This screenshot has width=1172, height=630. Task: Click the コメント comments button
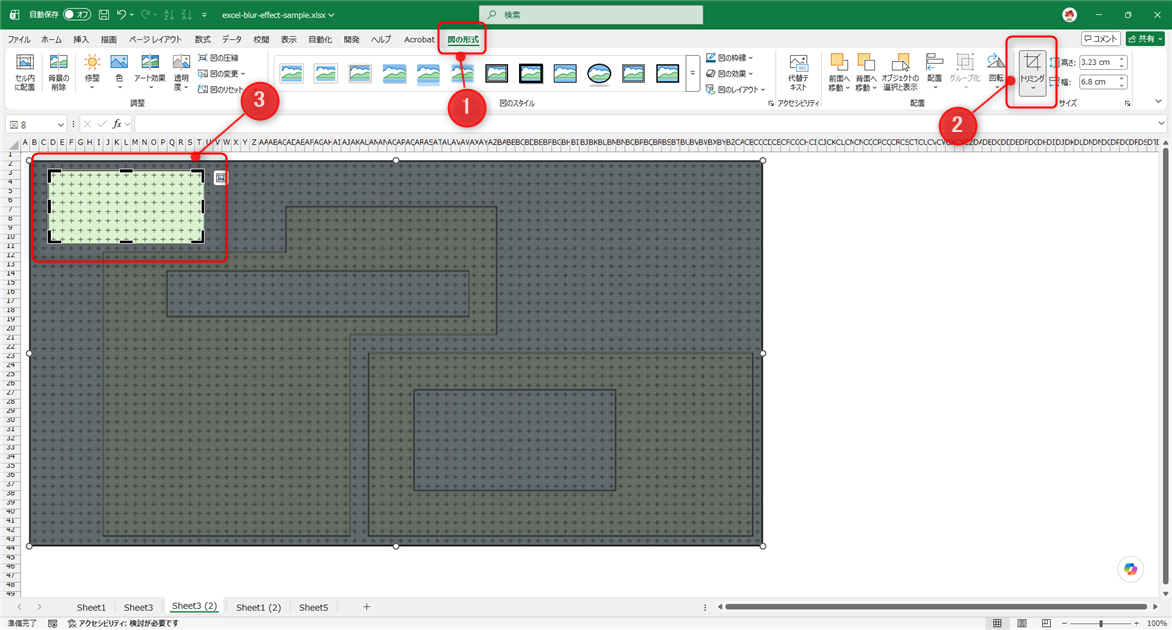(1100, 39)
